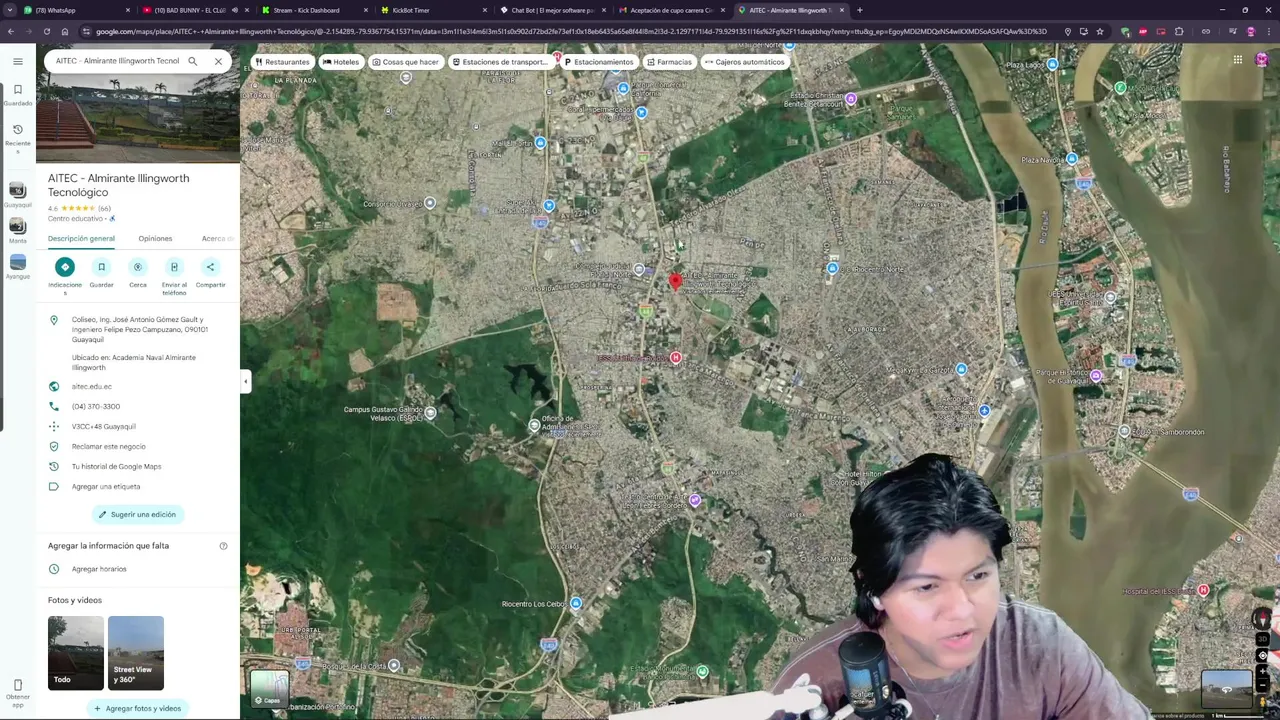Click the phone number (04) 370-3300
The image size is (1280, 720).
tap(96, 406)
